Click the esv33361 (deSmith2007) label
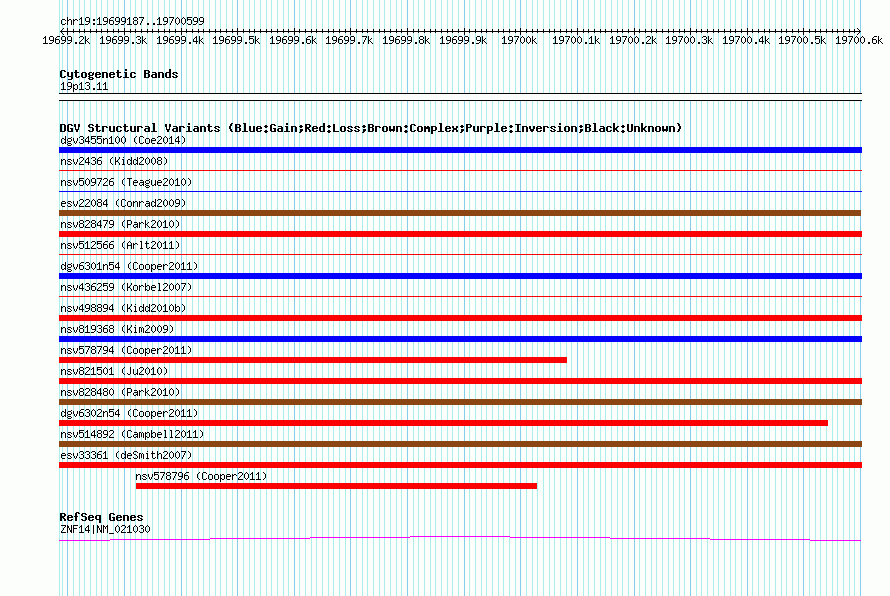 pos(126,455)
